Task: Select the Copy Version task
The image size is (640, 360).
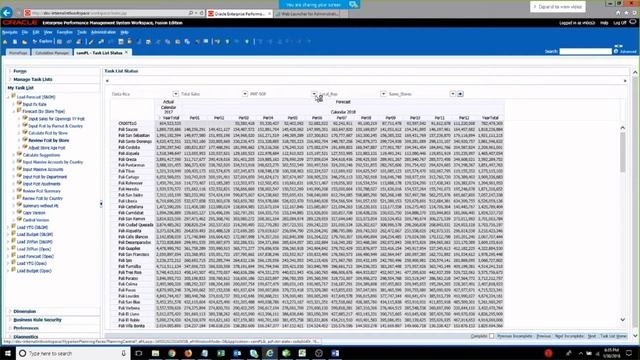Action: click(x=34, y=213)
